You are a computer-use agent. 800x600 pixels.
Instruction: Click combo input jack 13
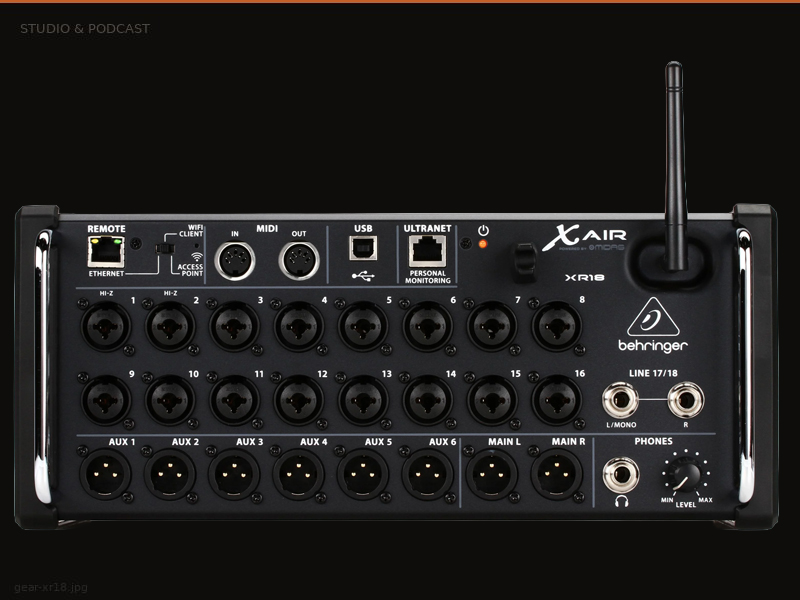point(363,401)
